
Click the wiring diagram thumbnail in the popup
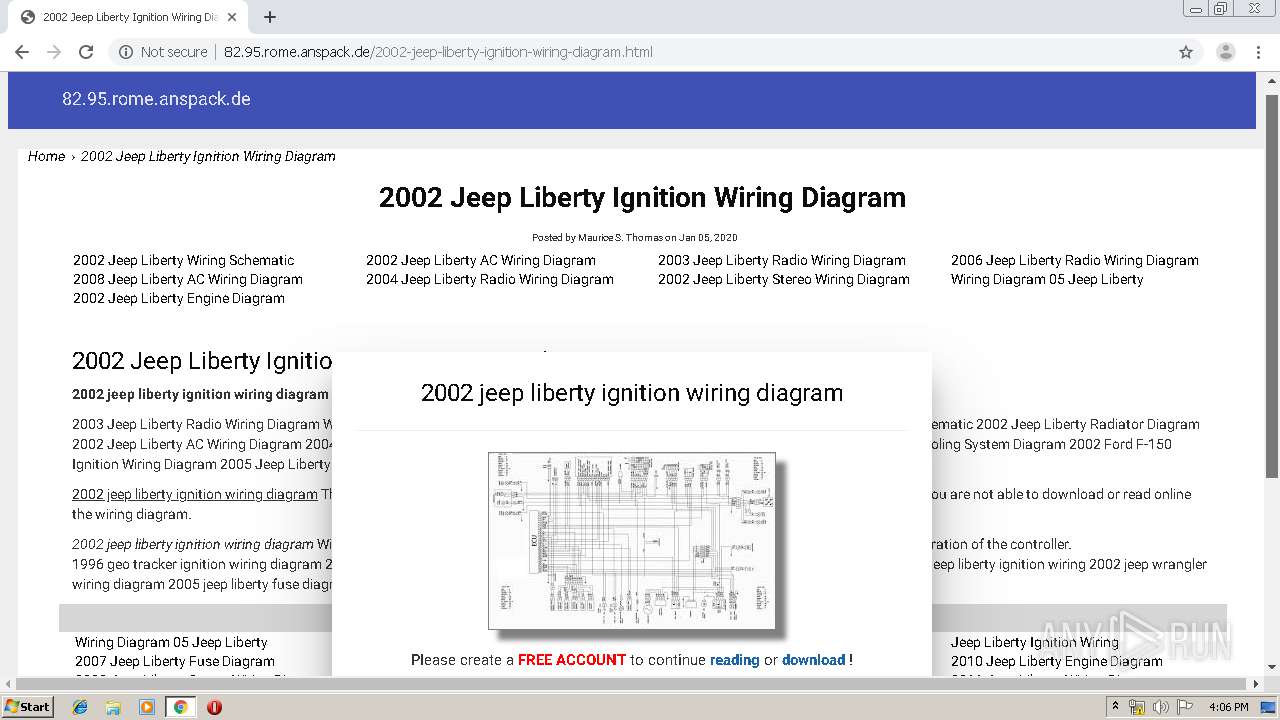tap(632, 541)
